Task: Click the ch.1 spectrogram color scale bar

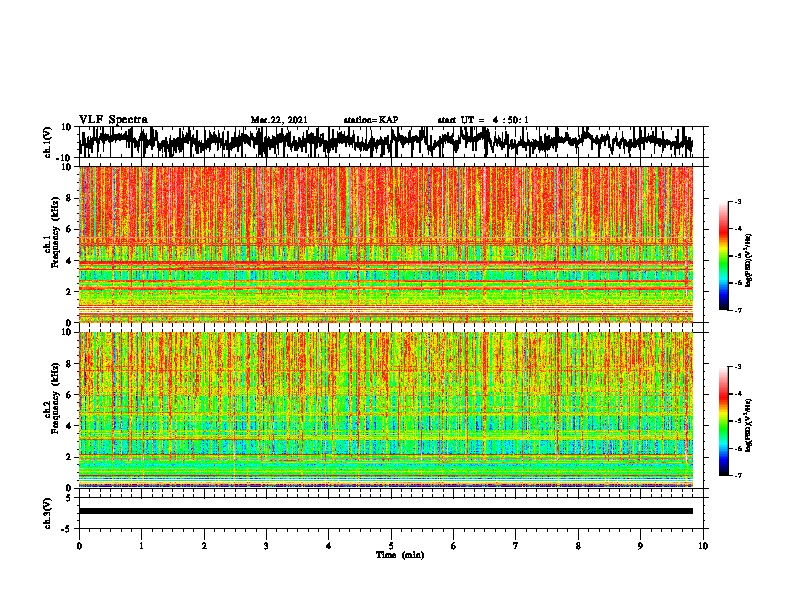Action: point(723,256)
